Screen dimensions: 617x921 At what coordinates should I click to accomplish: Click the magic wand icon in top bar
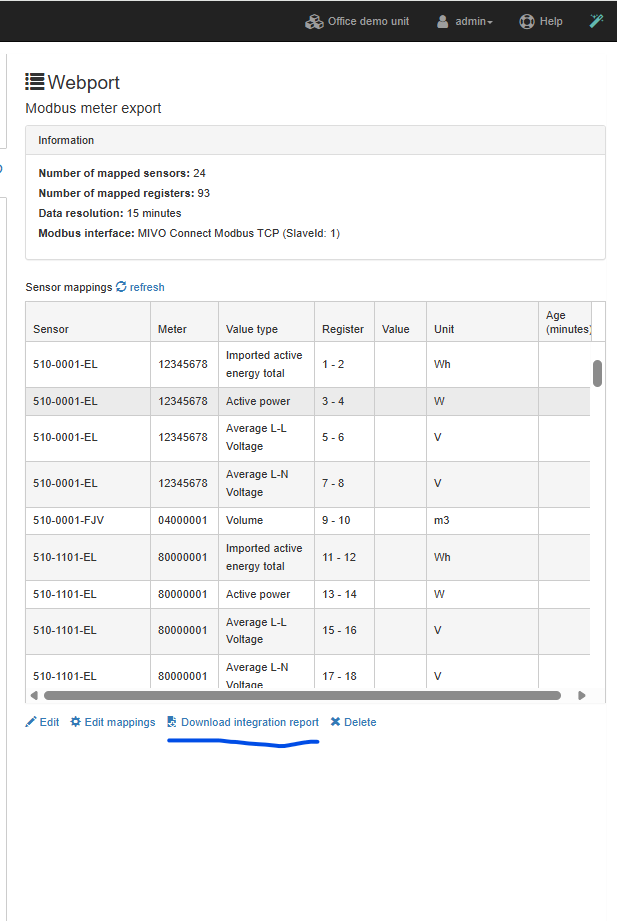point(596,21)
